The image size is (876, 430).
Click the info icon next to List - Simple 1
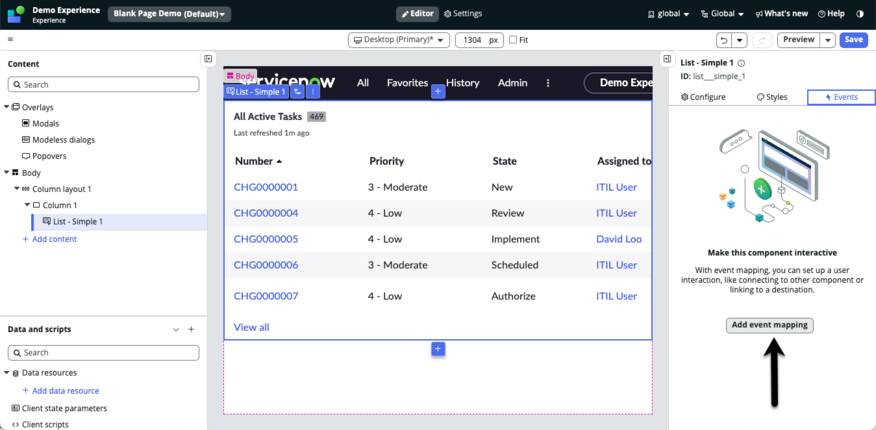741,63
